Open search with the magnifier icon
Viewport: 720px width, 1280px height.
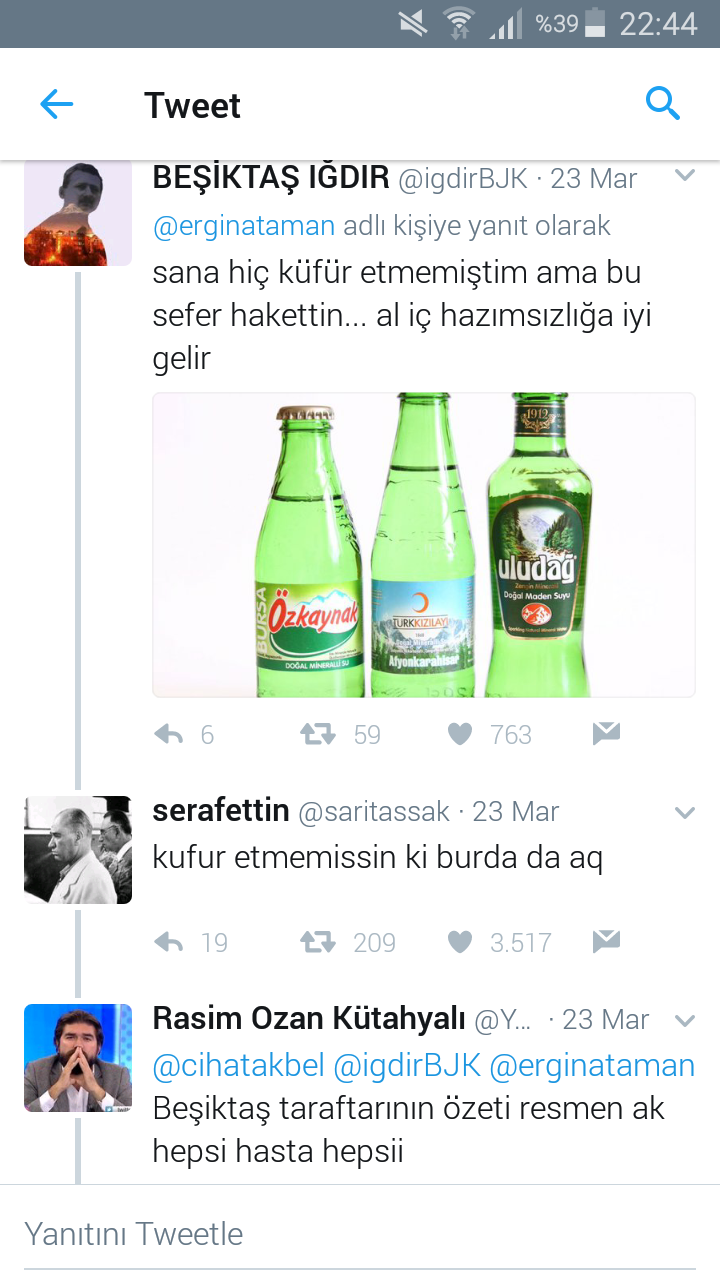[663, 103]
